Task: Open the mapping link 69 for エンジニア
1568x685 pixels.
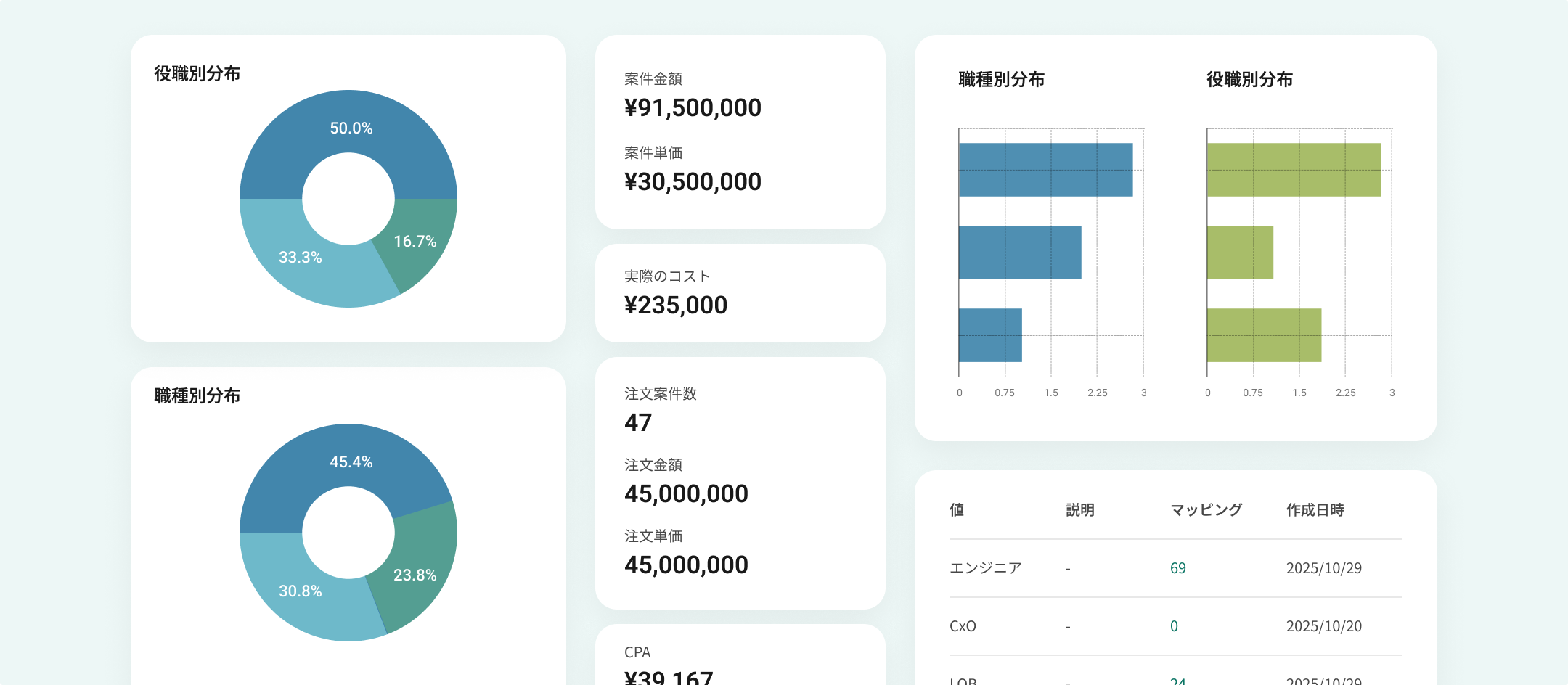Action: 1177,568
